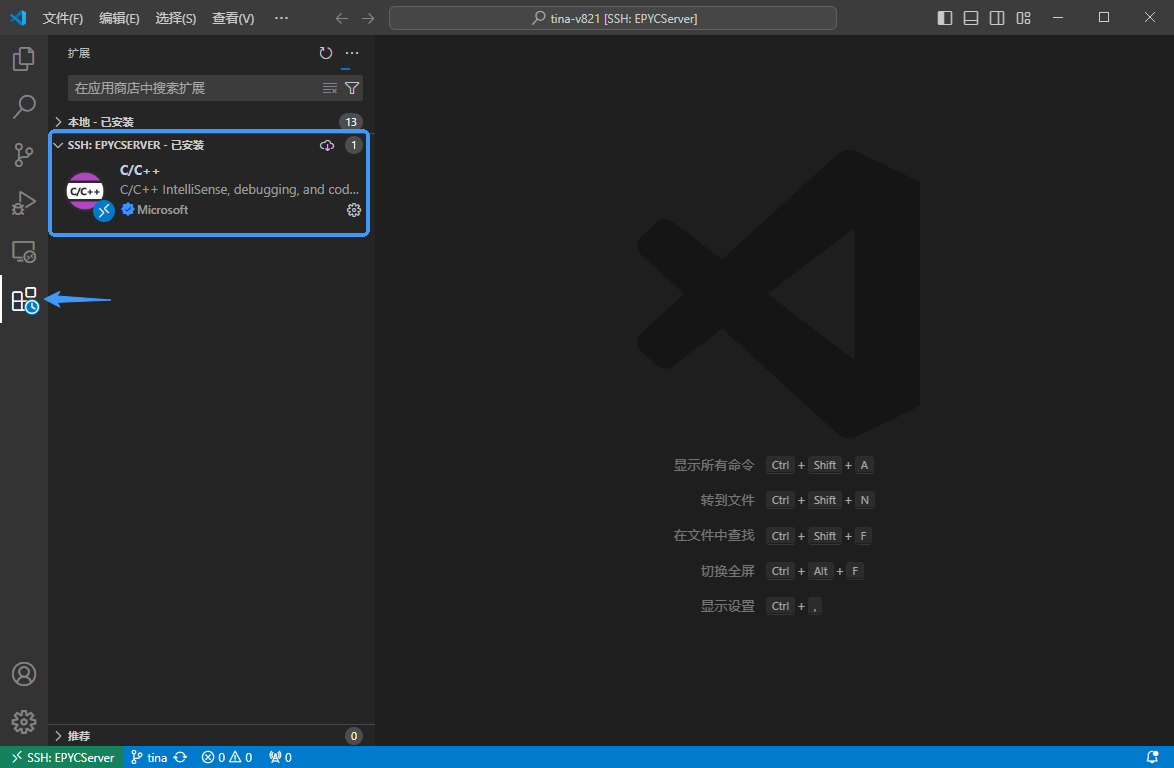
Task: Click the Extensions icon in activity bar
Action: pyautogui.click(x=24, y=299)
